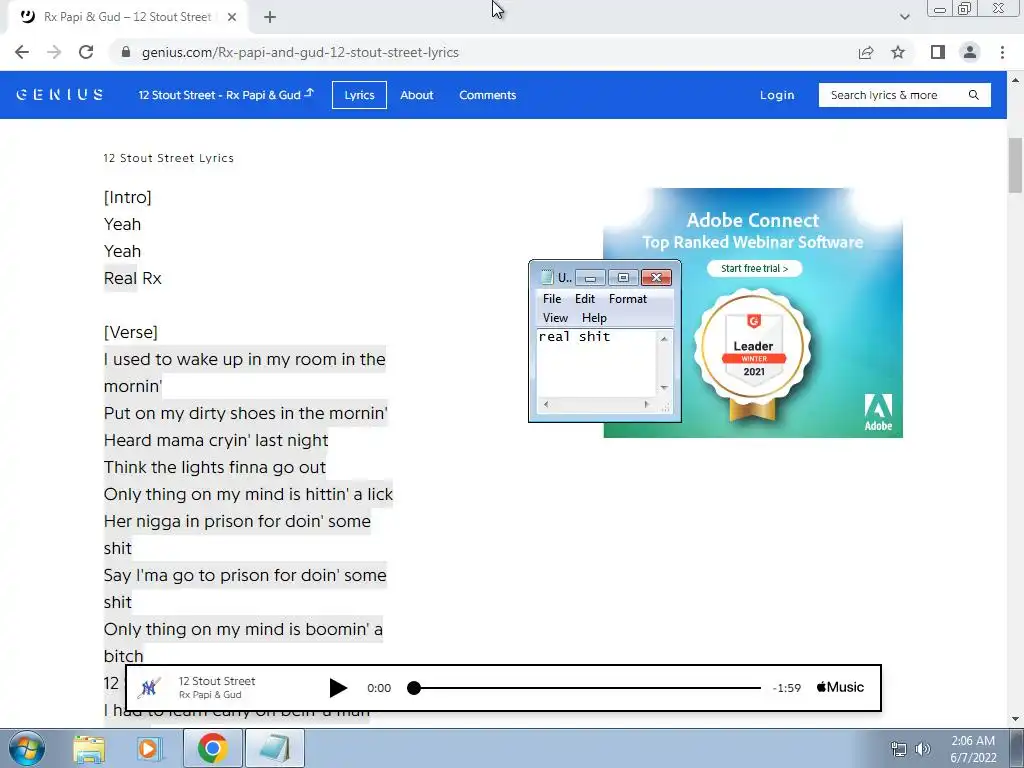Image resolution: width=1024 pixels, height=768 pixels.
Task: Click the network tray icon
Action: 899,749
